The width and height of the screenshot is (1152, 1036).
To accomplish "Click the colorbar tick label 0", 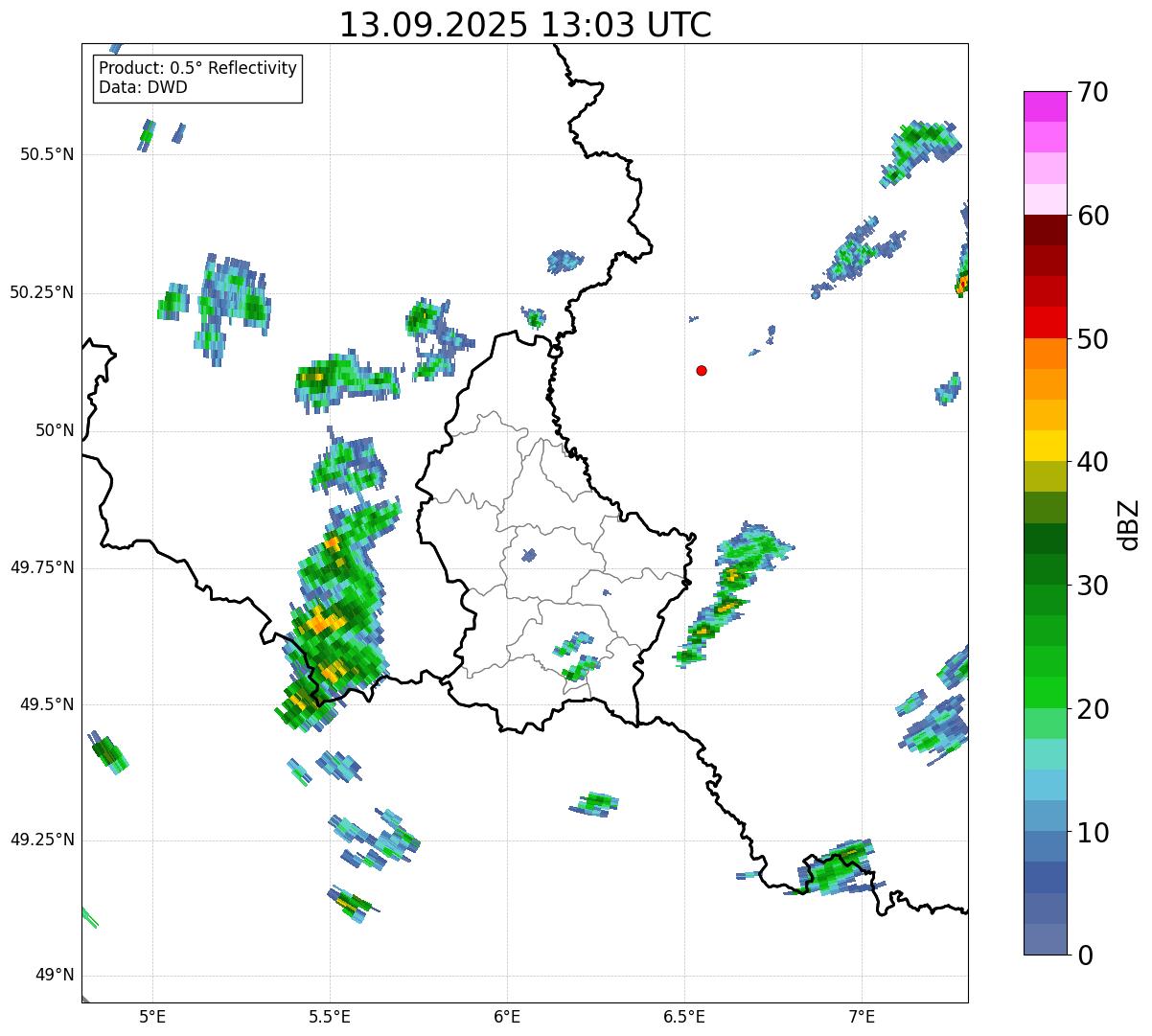I will coord(1085,955).
